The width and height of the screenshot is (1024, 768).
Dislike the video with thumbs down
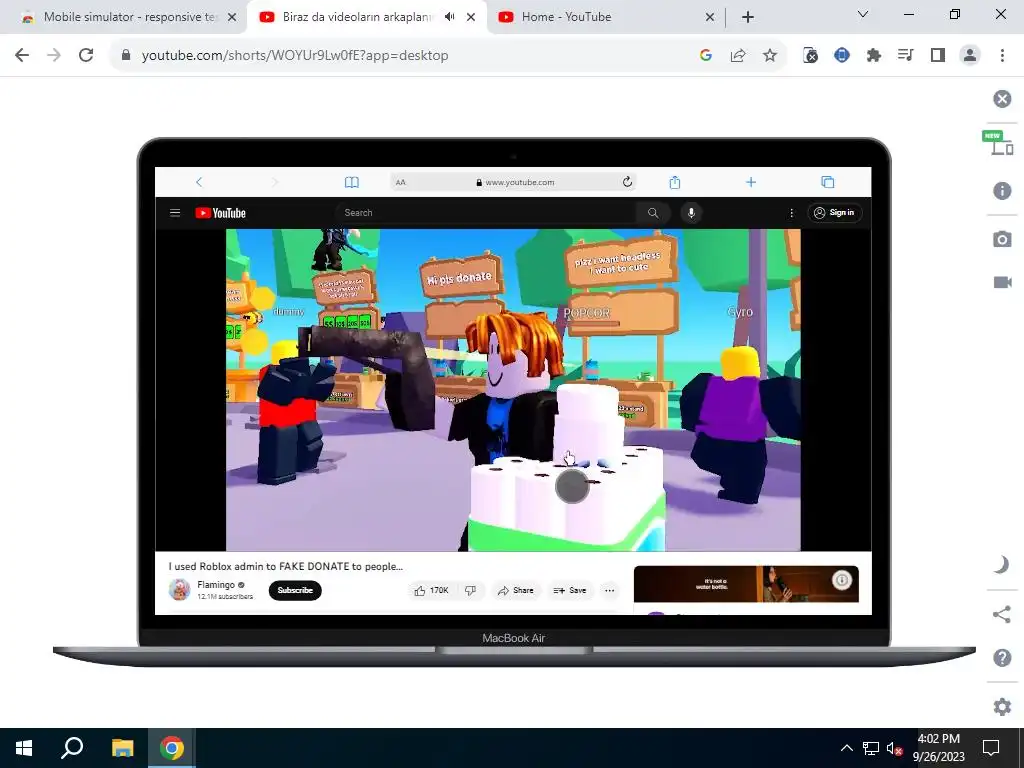[470, 590]
